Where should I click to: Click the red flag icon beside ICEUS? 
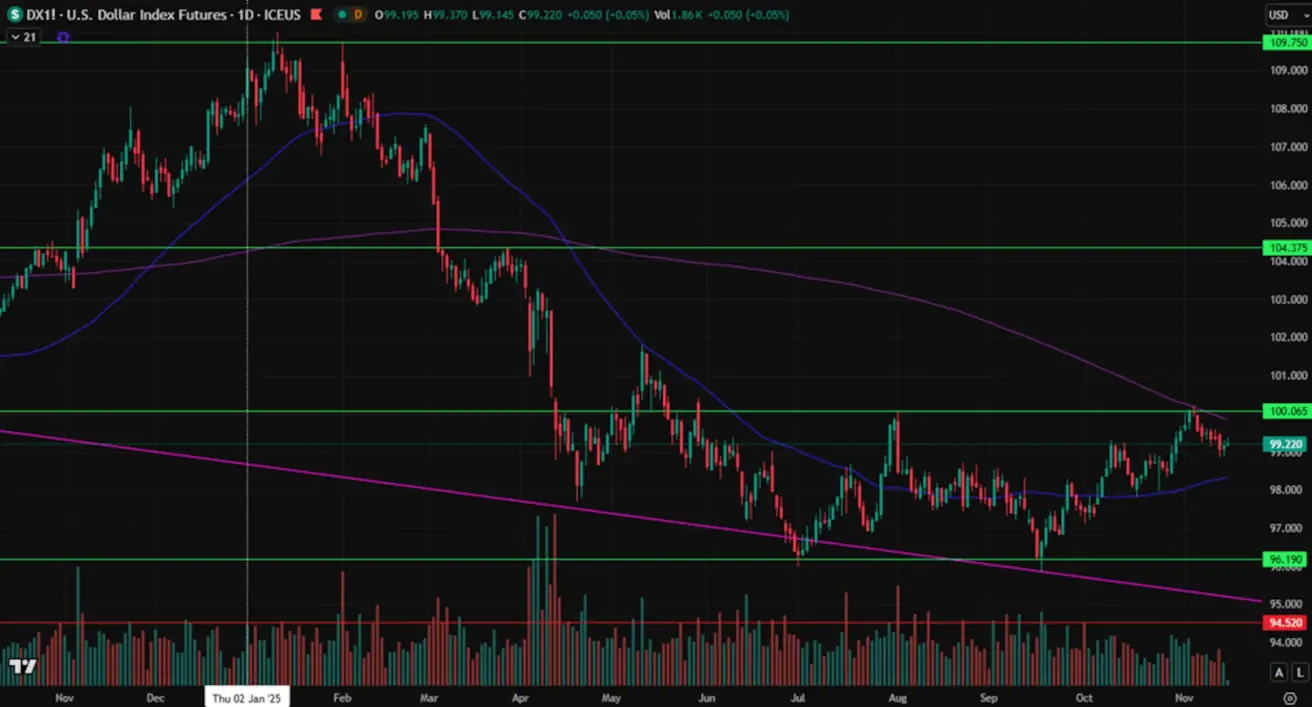[316, 15]
